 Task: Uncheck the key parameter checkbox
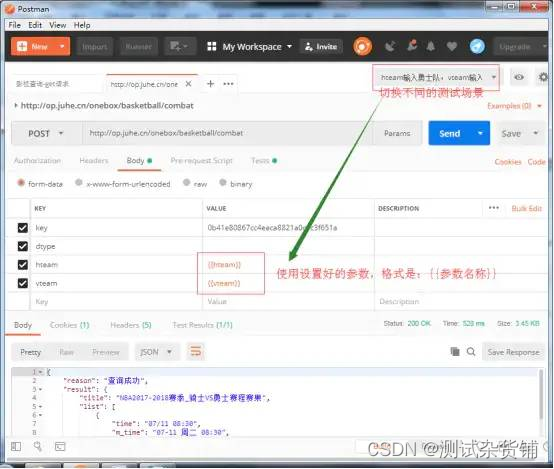[23, 228]
